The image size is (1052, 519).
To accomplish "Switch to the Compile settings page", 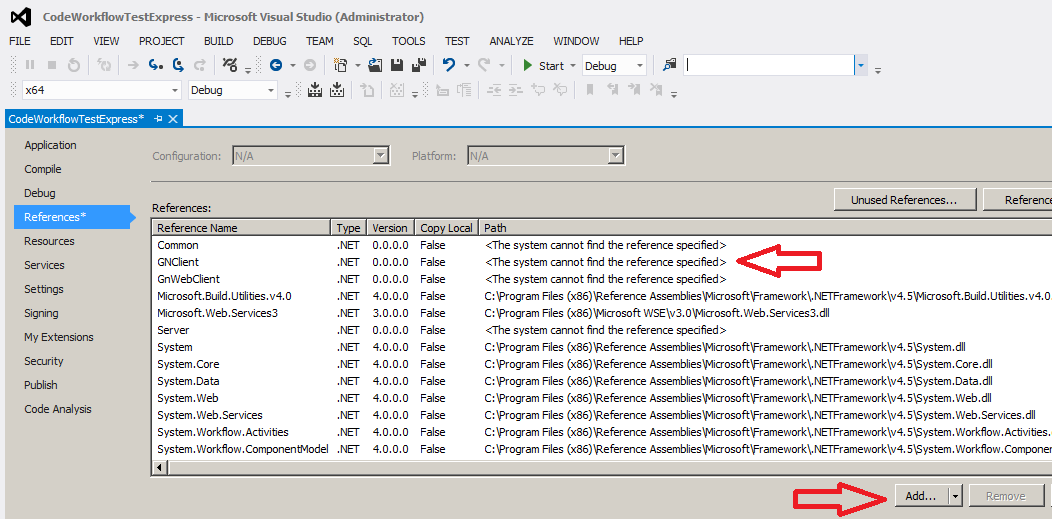I will click(x=43, y=169).
